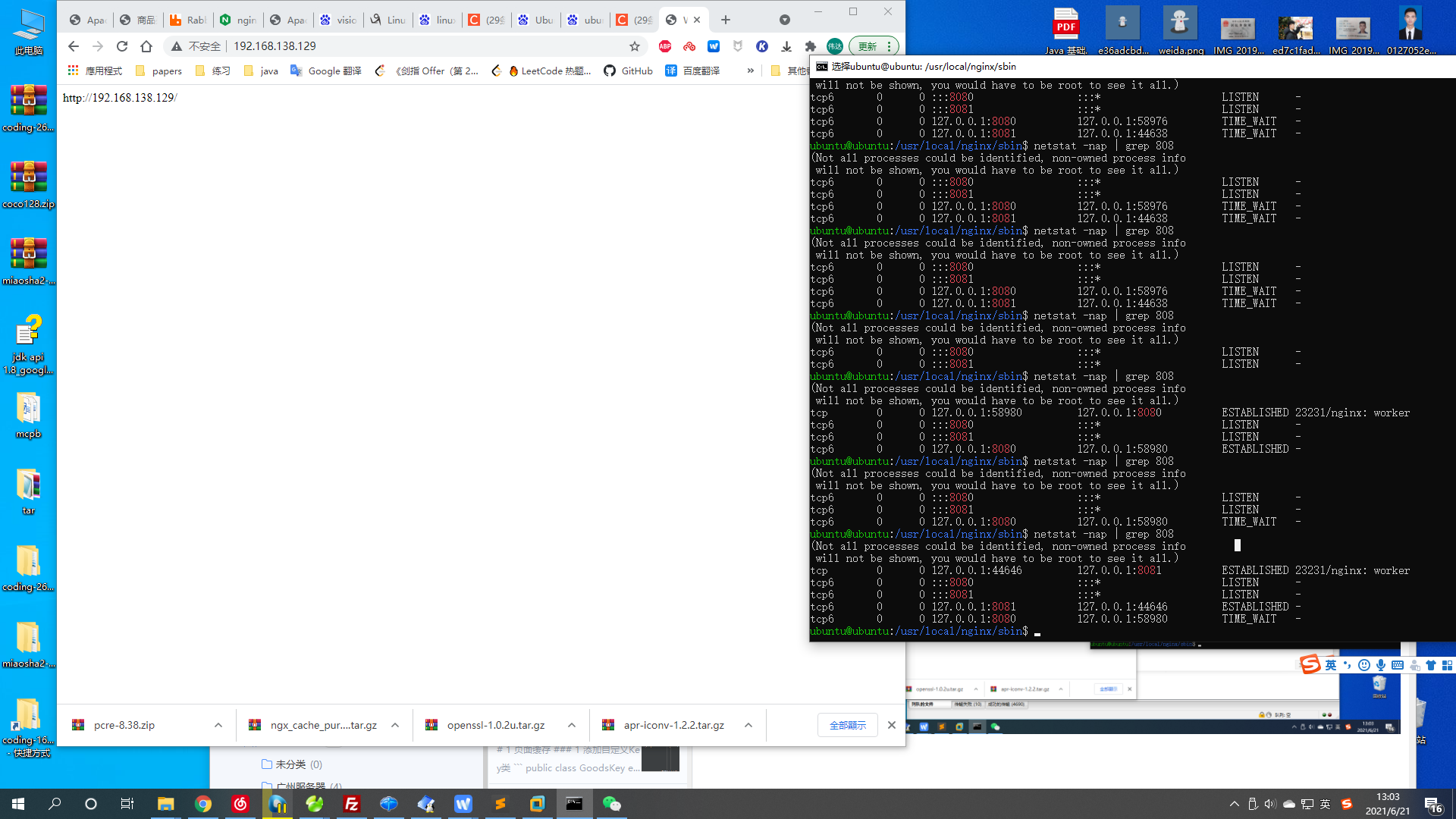This screenshot has width=1456, height=819.
Task: Click the browser home icon
Action: point(146,46)
